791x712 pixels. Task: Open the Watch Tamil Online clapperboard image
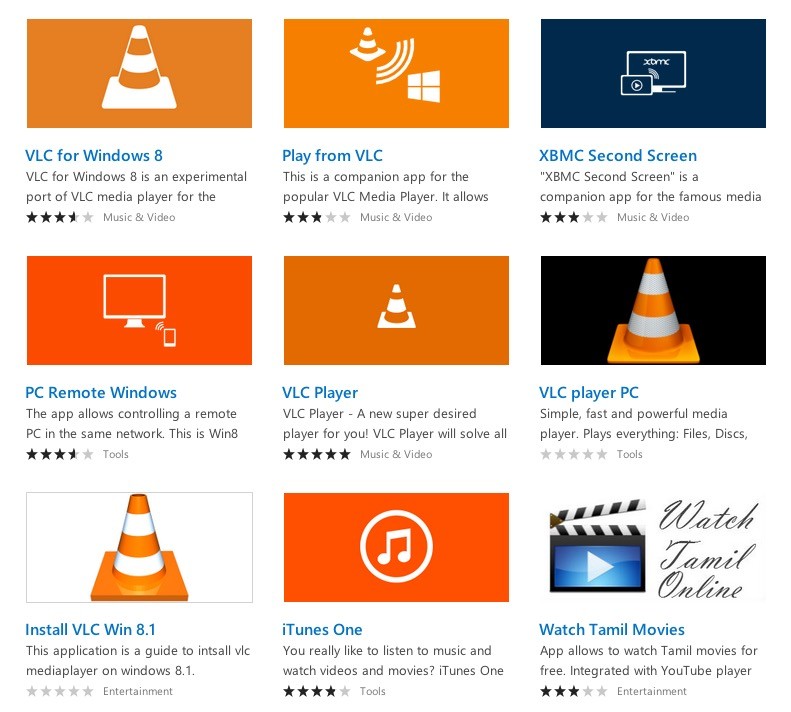[x=653, y=547]
